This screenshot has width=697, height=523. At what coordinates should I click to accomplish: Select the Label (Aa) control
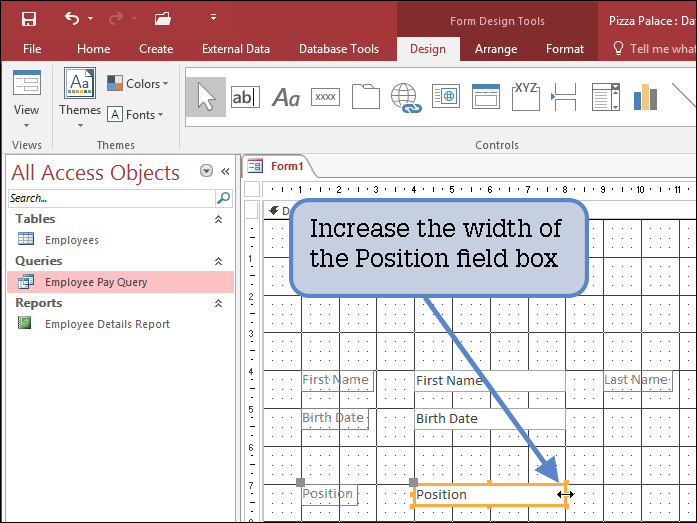(286, 97)
